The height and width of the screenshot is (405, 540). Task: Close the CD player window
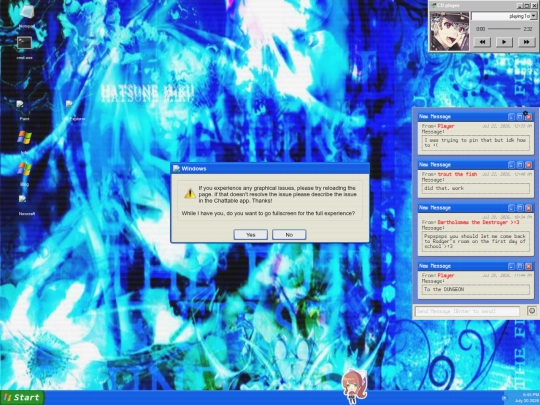534,6
